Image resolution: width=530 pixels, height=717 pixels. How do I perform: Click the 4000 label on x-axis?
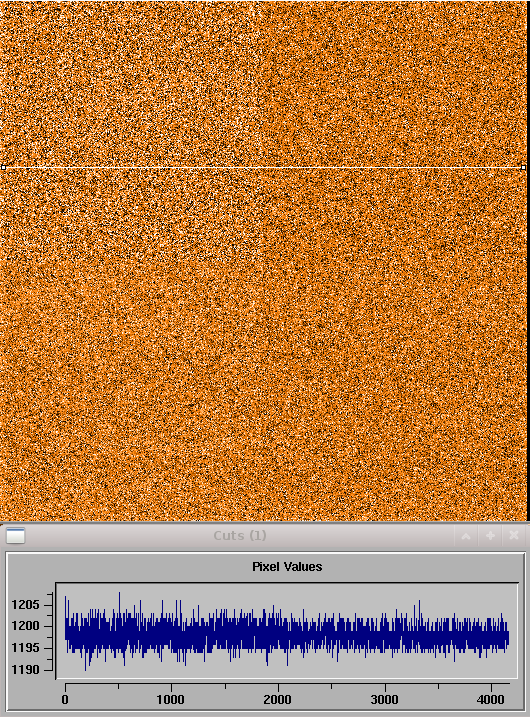pos(491,700)
